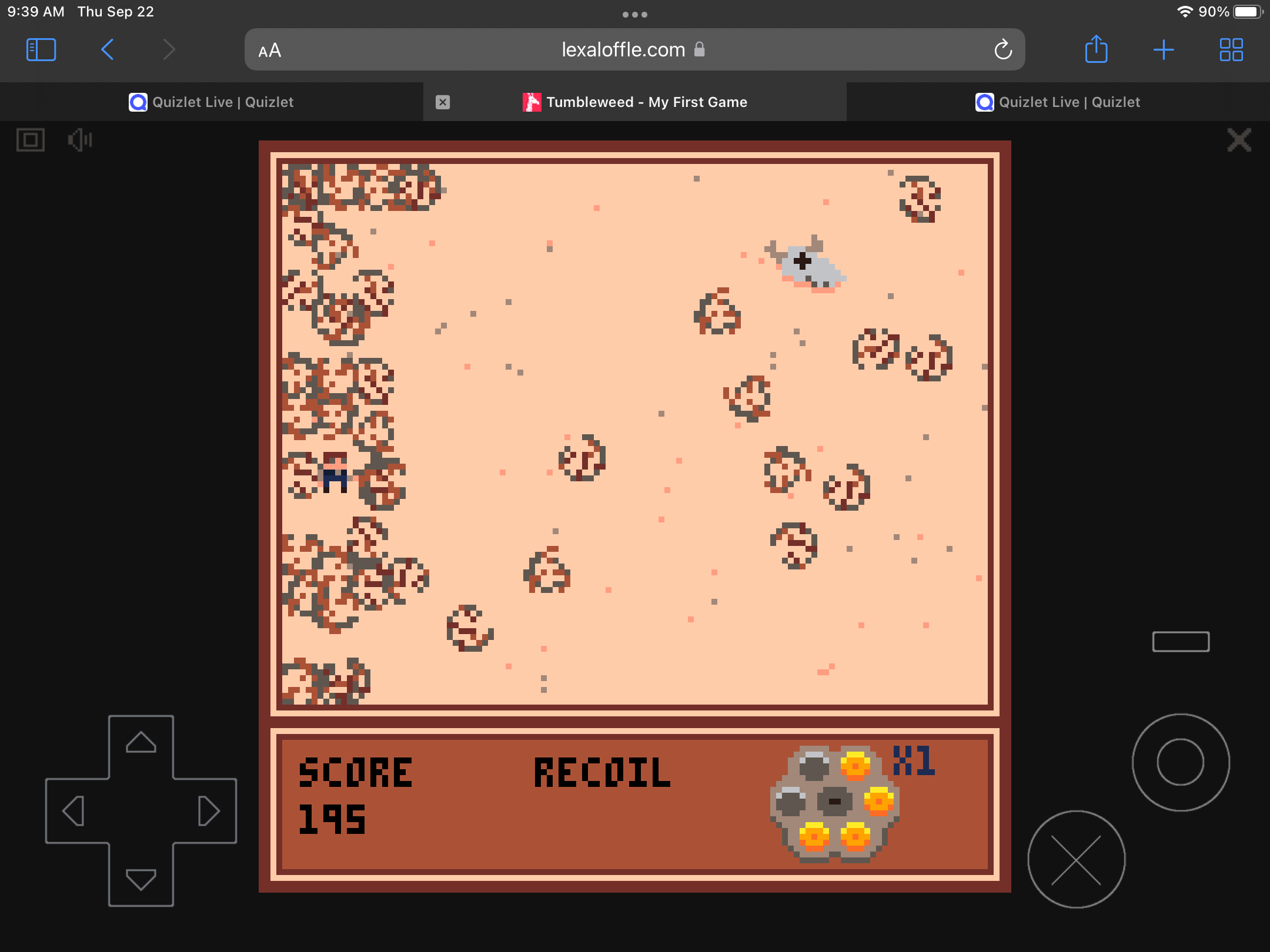Tap the D-pad down arrow
Image resolution: width=1270 pixels, height=952 pixels.
(x=141, y=879)
